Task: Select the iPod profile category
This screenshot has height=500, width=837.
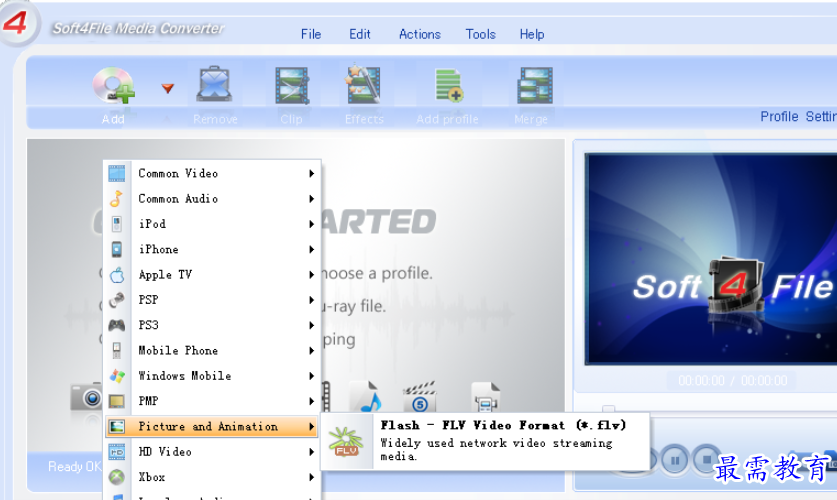Action: (x=212, y=224)
